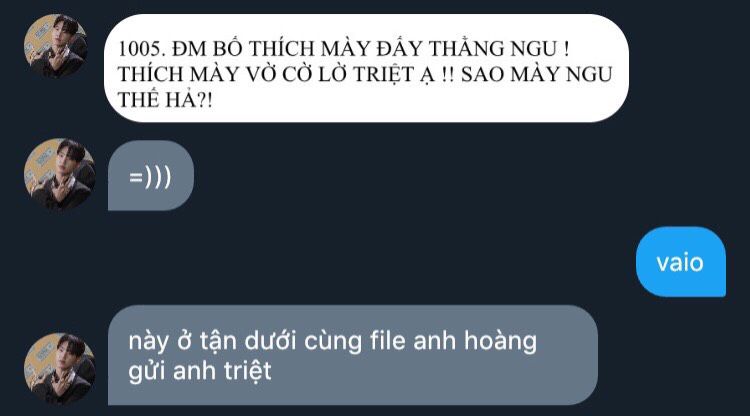Click the word "vaio" in blue bubble

click(x=680, y=263)
